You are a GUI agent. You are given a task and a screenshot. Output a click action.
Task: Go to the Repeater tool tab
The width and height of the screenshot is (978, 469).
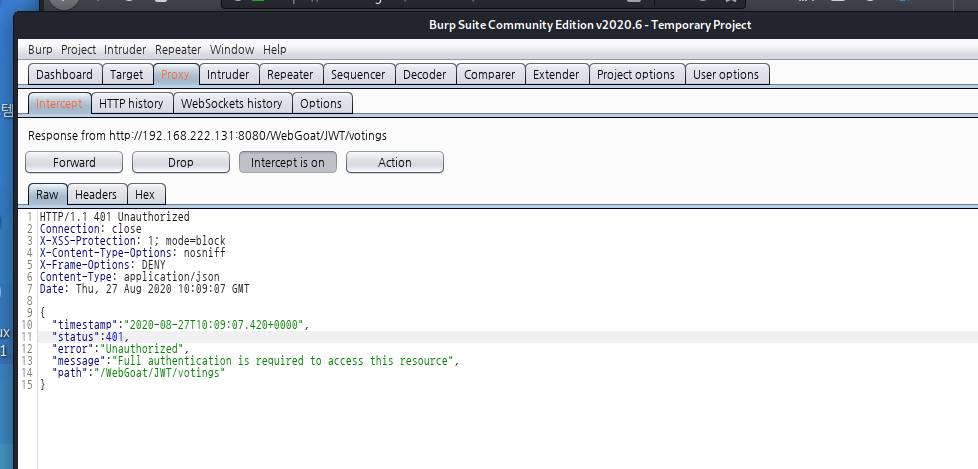point(290,74)
